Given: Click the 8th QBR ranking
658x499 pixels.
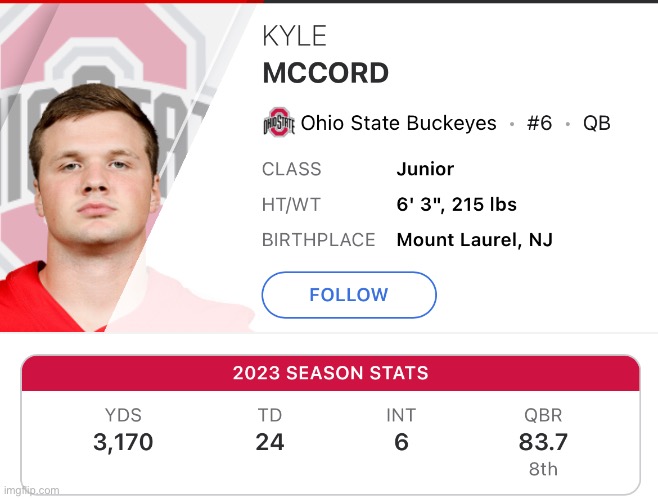Looking at the screenshot, I should click(543, 468).
